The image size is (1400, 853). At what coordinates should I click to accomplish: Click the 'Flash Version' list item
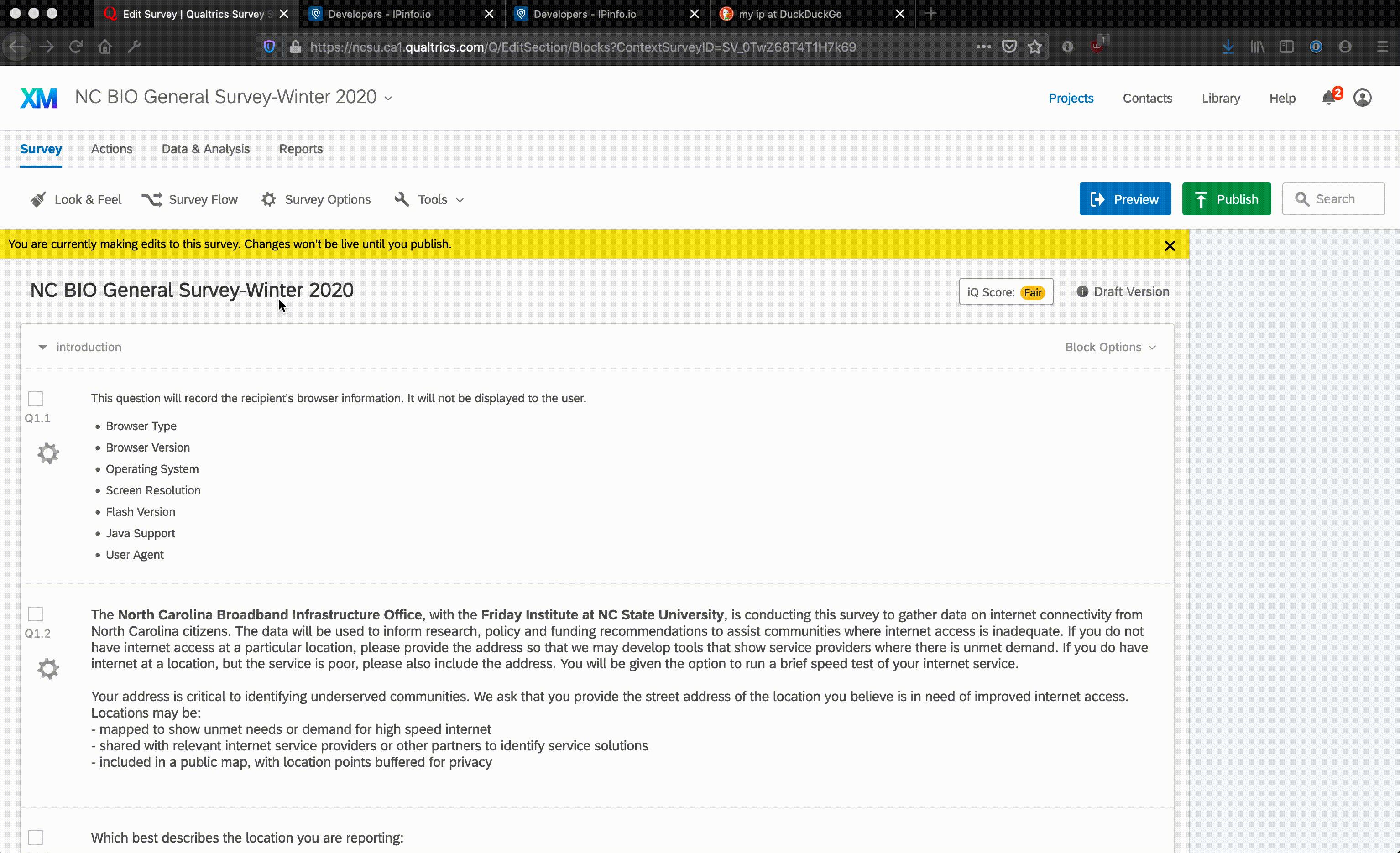tap(141, 512)
